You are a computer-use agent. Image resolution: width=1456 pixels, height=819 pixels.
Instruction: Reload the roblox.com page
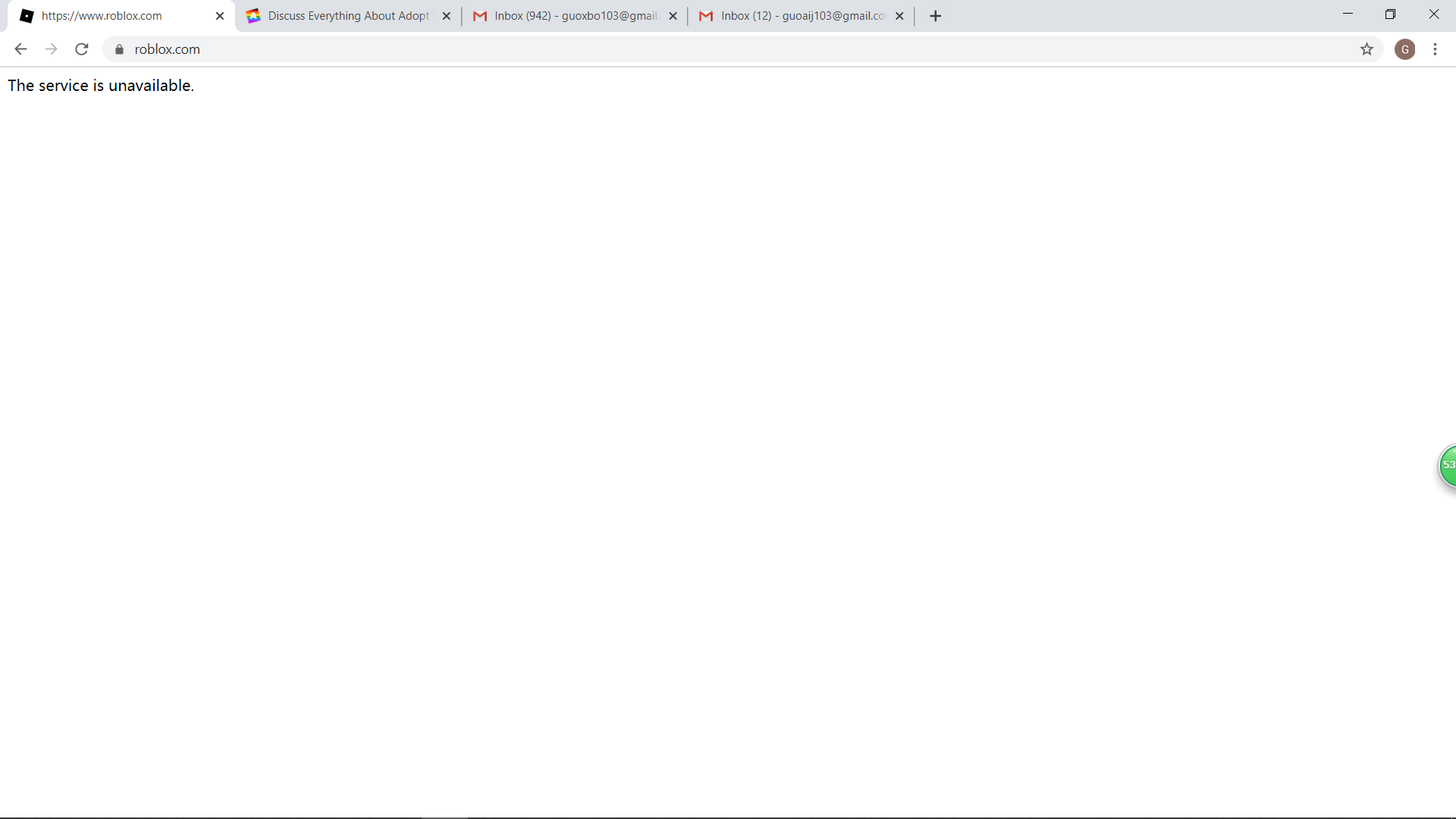click(82, 49)
